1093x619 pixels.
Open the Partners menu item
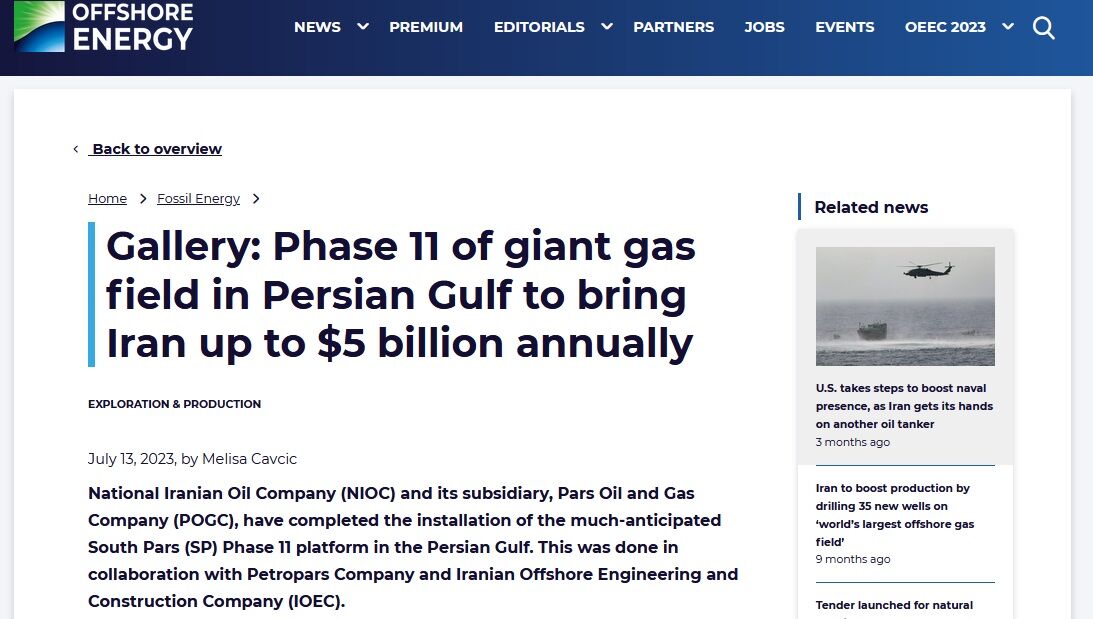(x=673, y=27)
